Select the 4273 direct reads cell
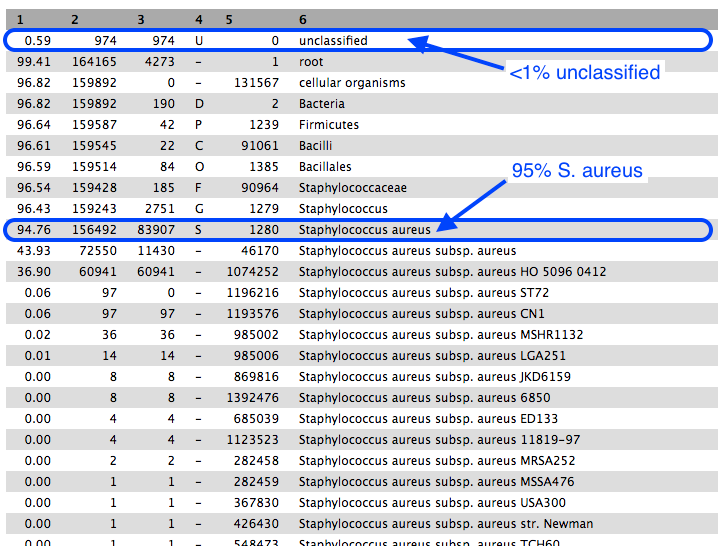Image resolution: width=719 pixels, height=546 pixels. [160, 62]
